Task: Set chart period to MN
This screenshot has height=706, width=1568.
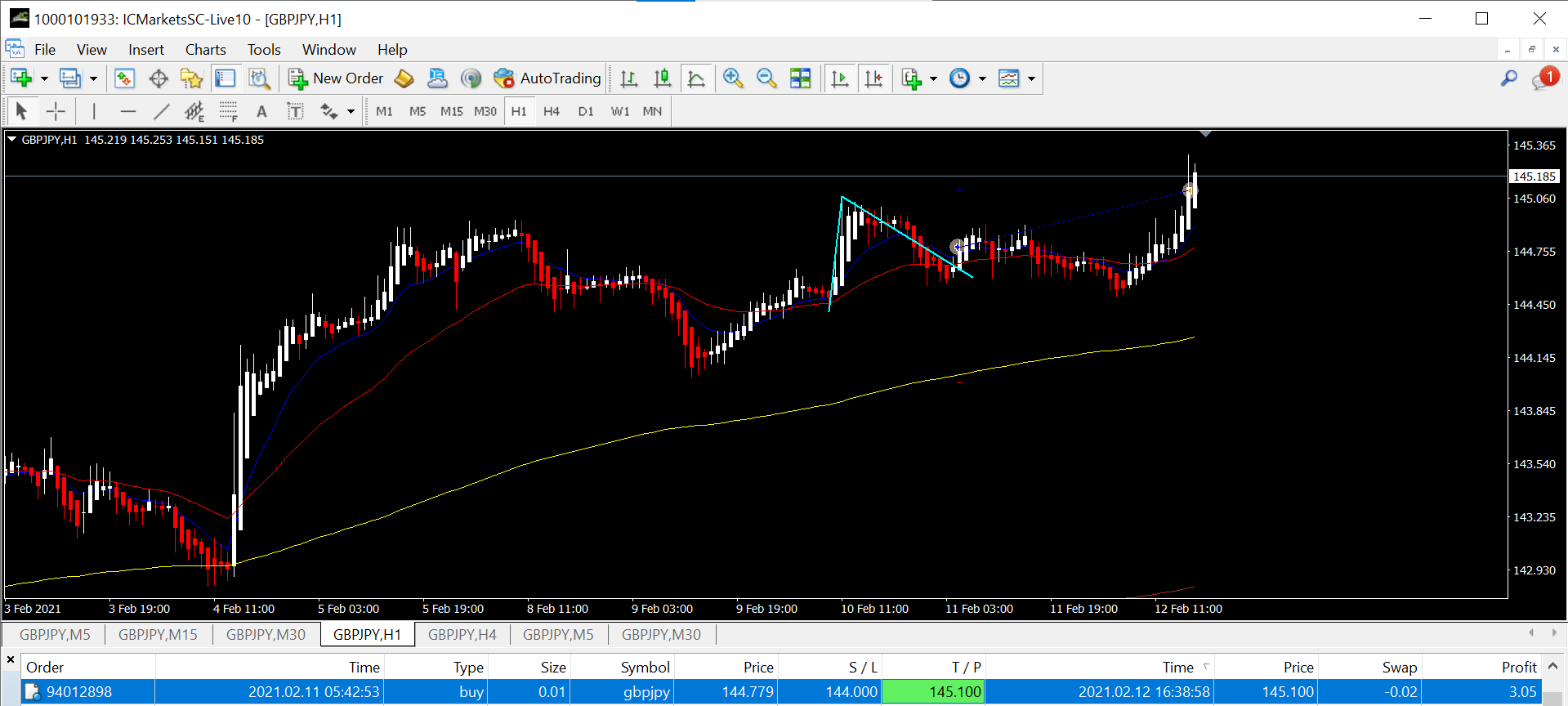Action: [652, 111]
